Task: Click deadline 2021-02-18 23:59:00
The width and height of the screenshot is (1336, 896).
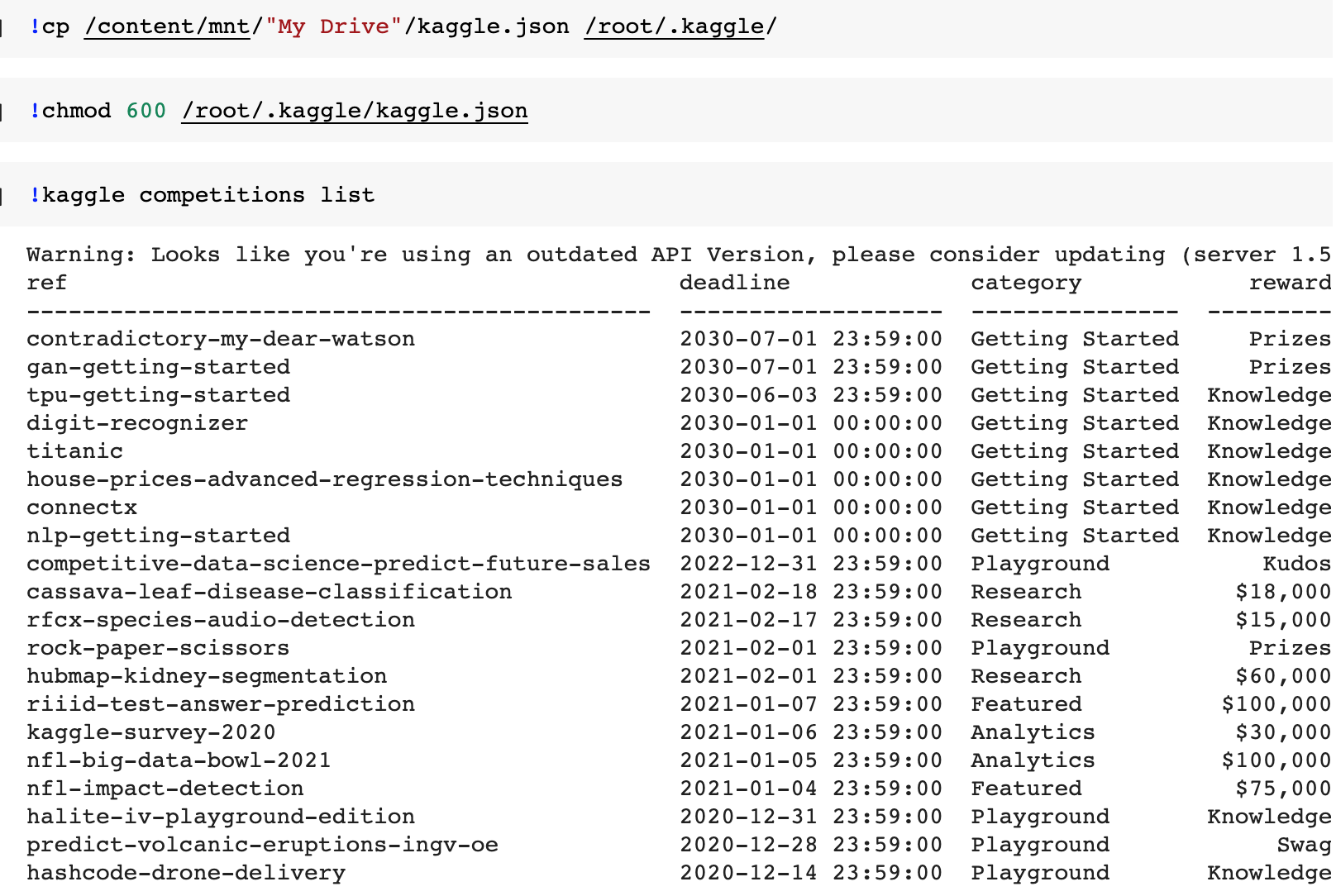Action: 811,592
